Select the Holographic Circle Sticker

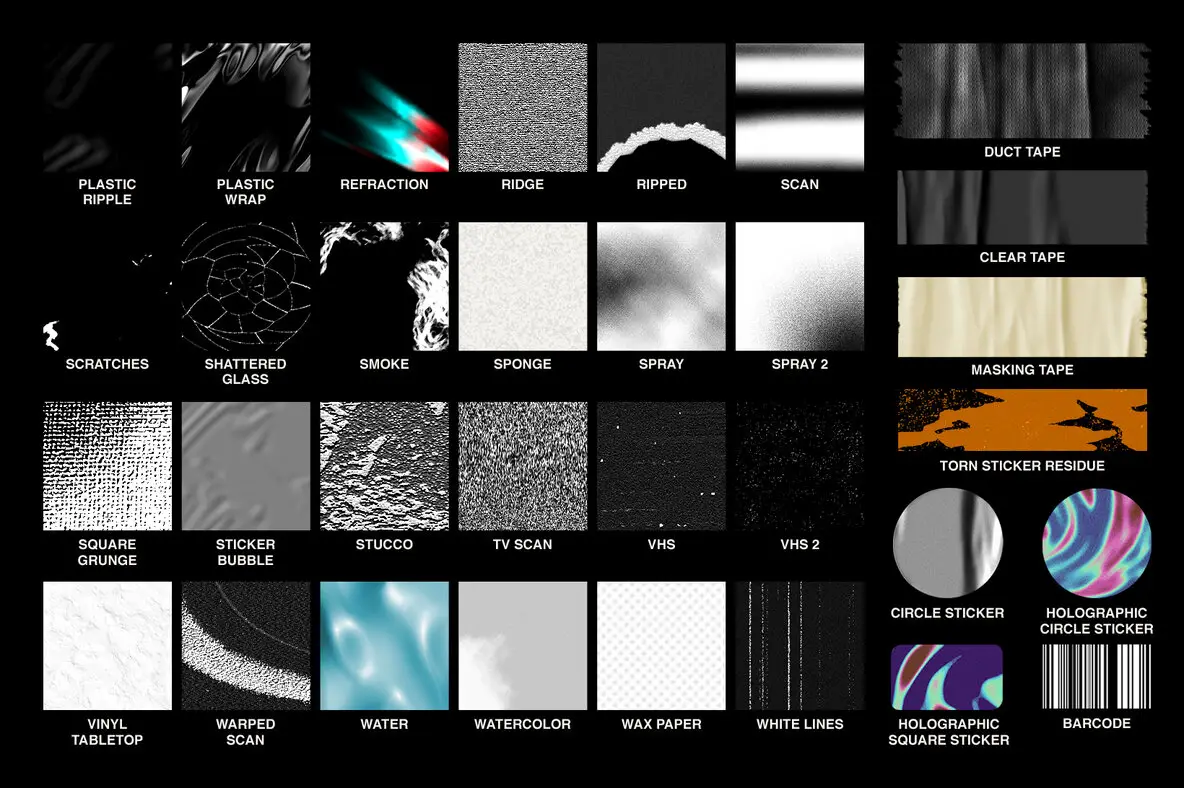(x=1095, y=543)
